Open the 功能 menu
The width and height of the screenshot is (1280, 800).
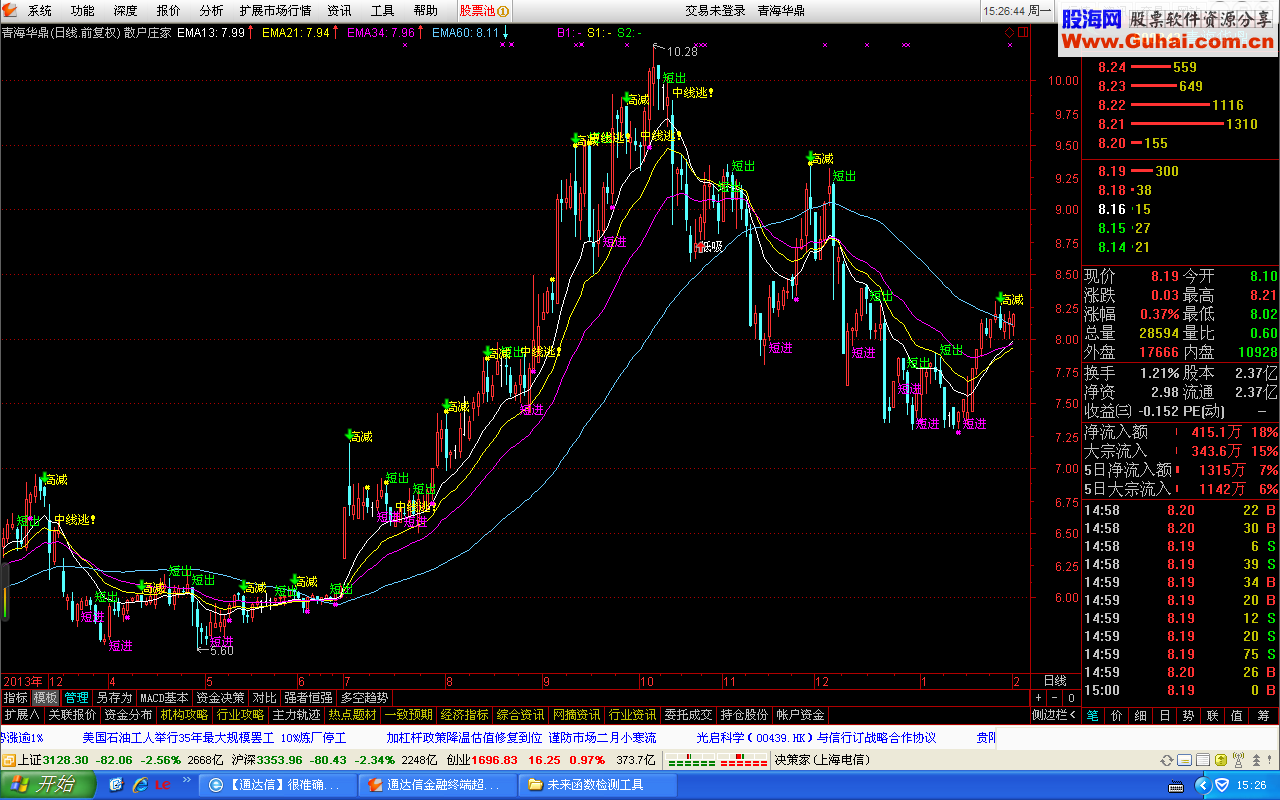point(83,11)
